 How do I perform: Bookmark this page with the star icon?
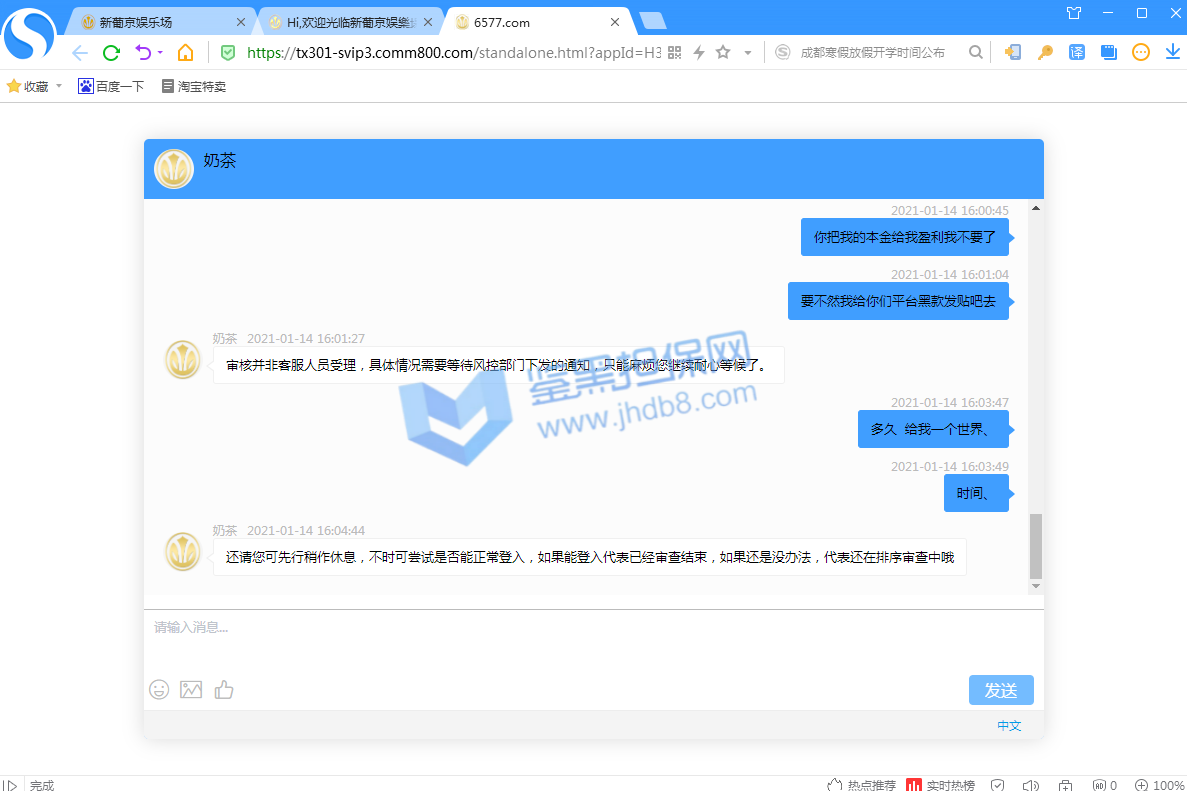pos(723,53)
